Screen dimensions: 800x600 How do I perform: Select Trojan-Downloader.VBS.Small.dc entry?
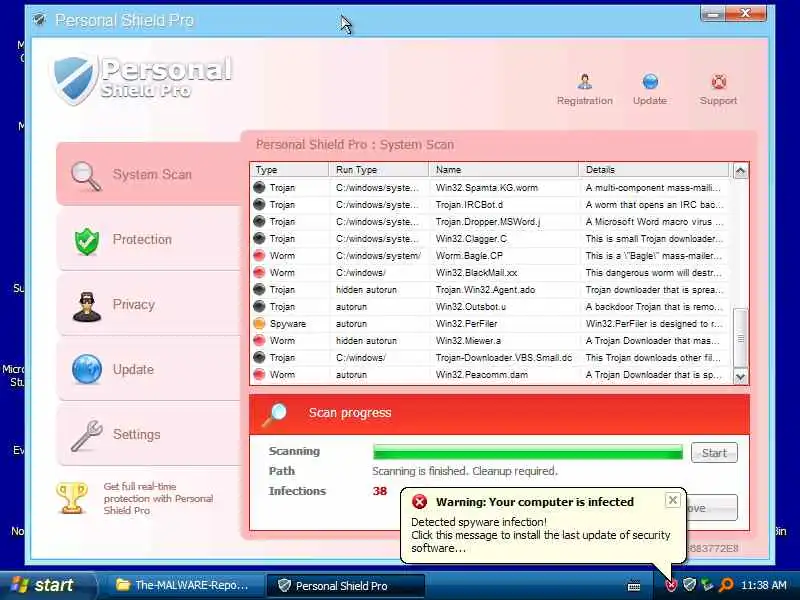point(490,358)
